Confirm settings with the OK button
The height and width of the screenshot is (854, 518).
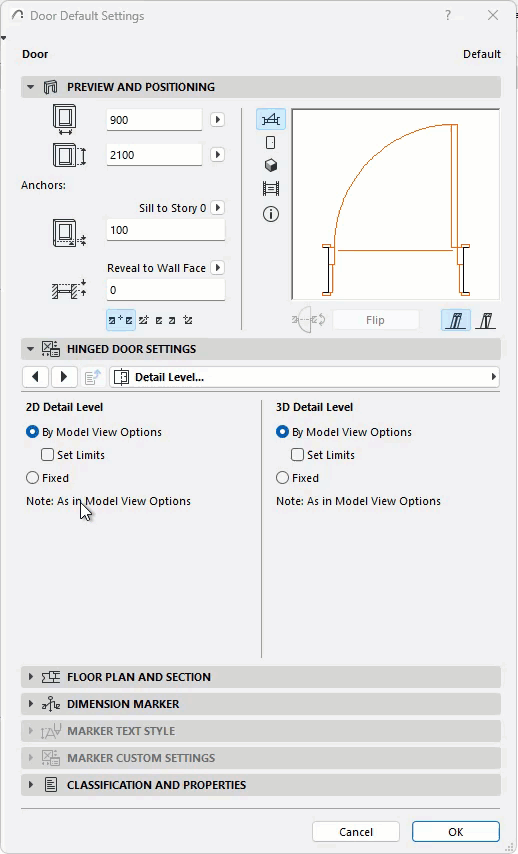[x=455, y=832]
